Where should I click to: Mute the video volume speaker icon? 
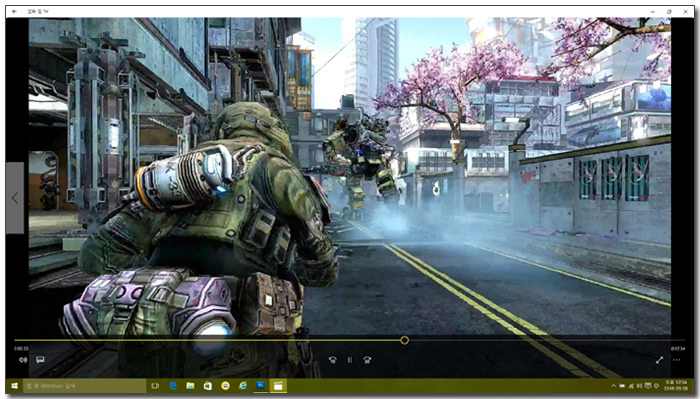[23, 360]
